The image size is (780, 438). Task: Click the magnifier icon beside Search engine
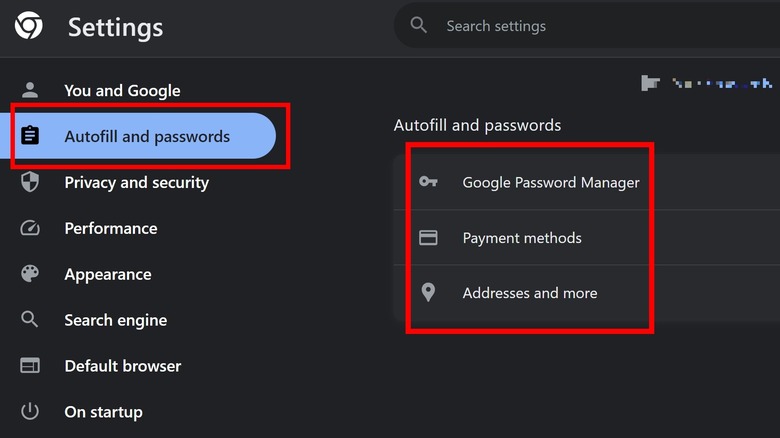[x=30, y=320]
